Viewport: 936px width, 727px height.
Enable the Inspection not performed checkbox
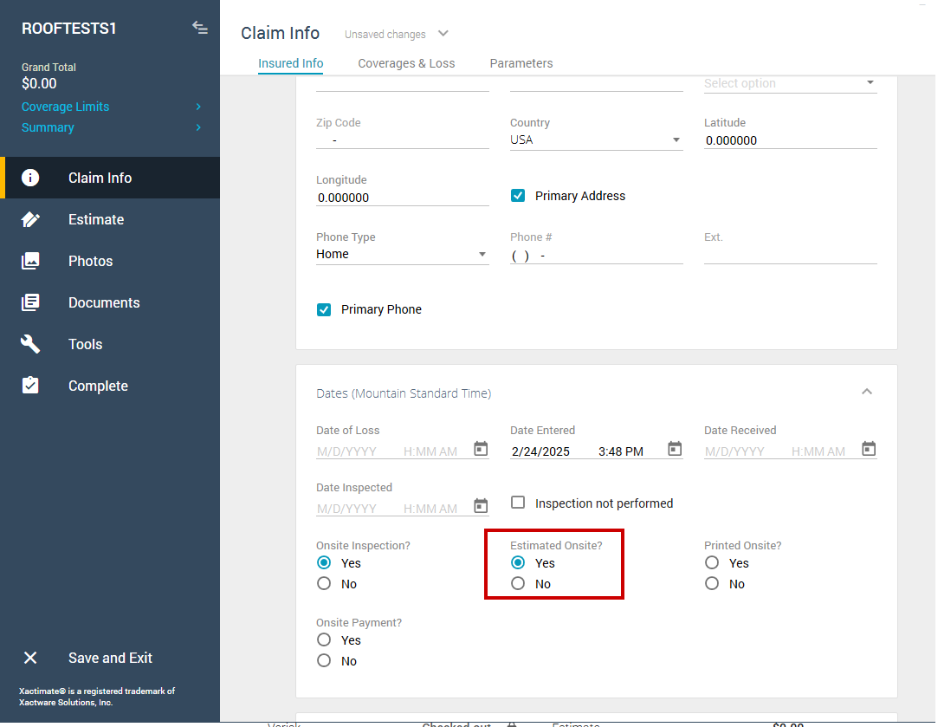(518, 503)
